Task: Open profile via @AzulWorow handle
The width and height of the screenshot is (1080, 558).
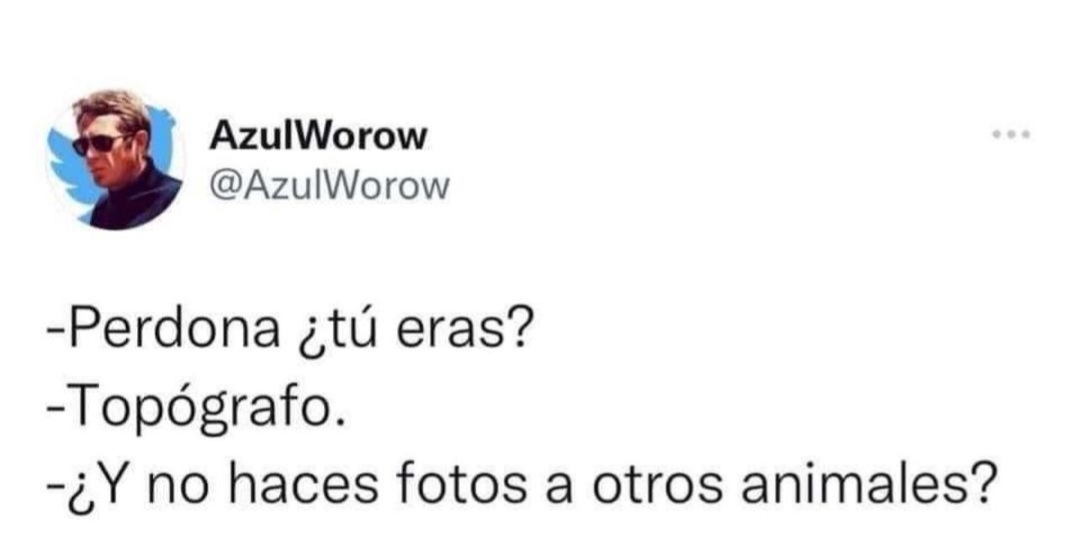Action: (x=329, y=186)
